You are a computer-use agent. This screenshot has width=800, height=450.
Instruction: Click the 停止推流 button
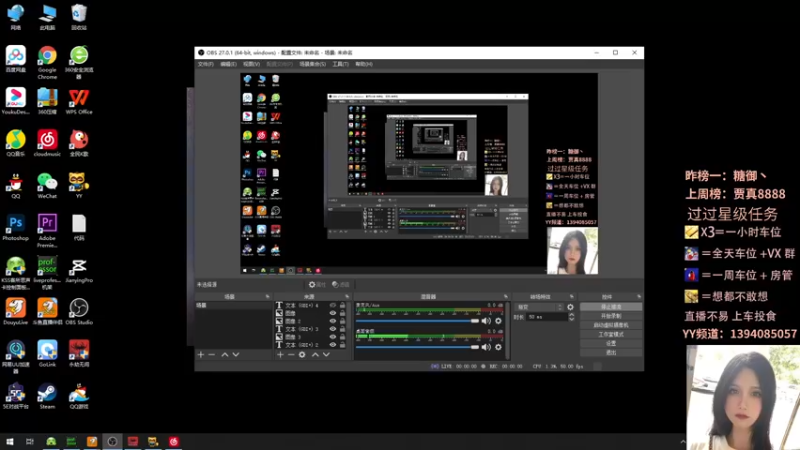pos(611,307)
